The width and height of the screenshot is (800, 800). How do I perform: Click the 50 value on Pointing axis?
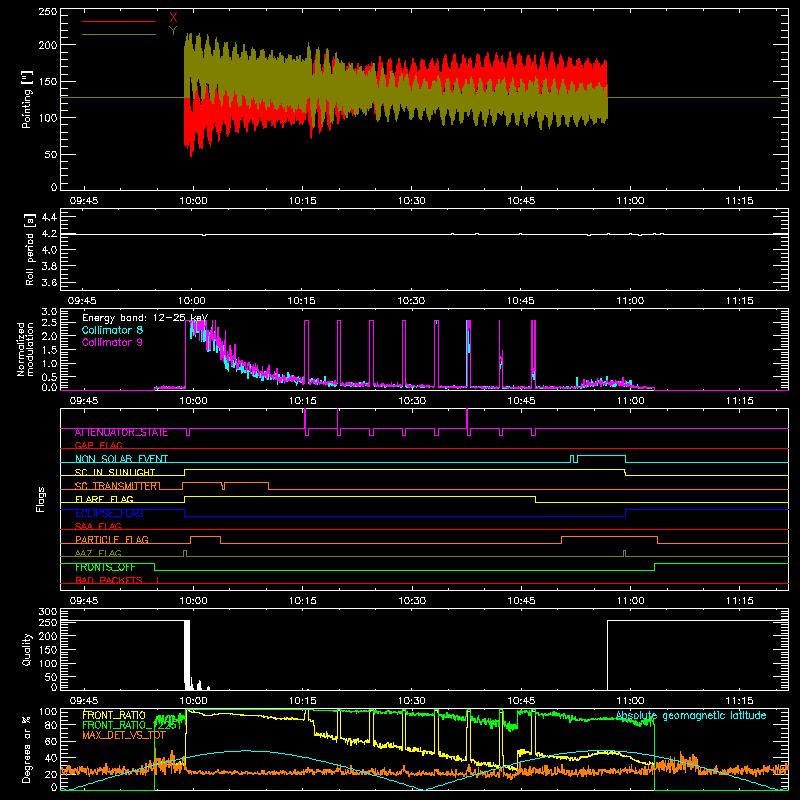point(51,155)
